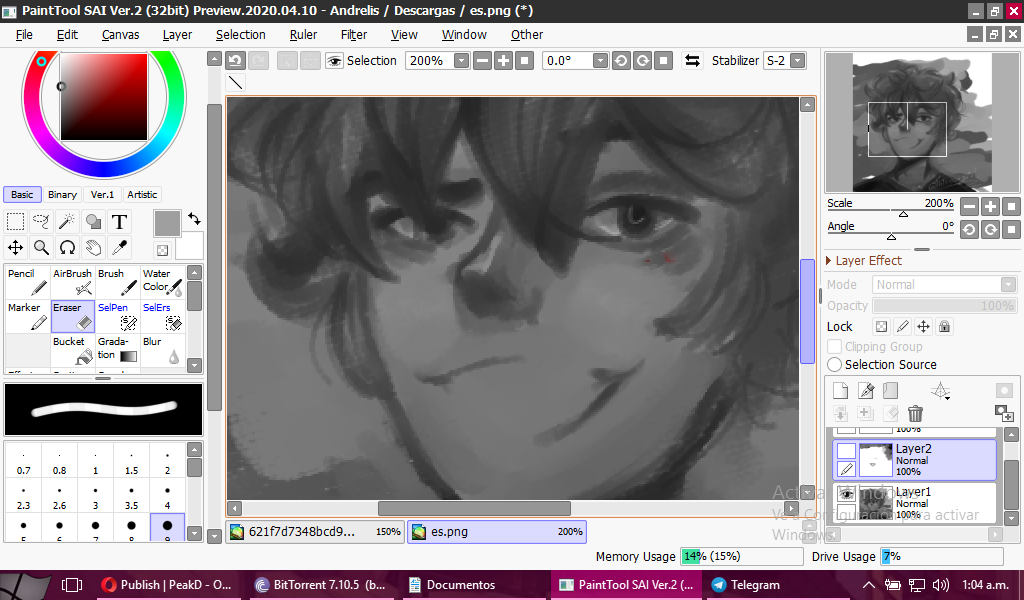The image size is (1024, 600).
Task: Click the layer Opacity slider
Action: click(944, 306)
